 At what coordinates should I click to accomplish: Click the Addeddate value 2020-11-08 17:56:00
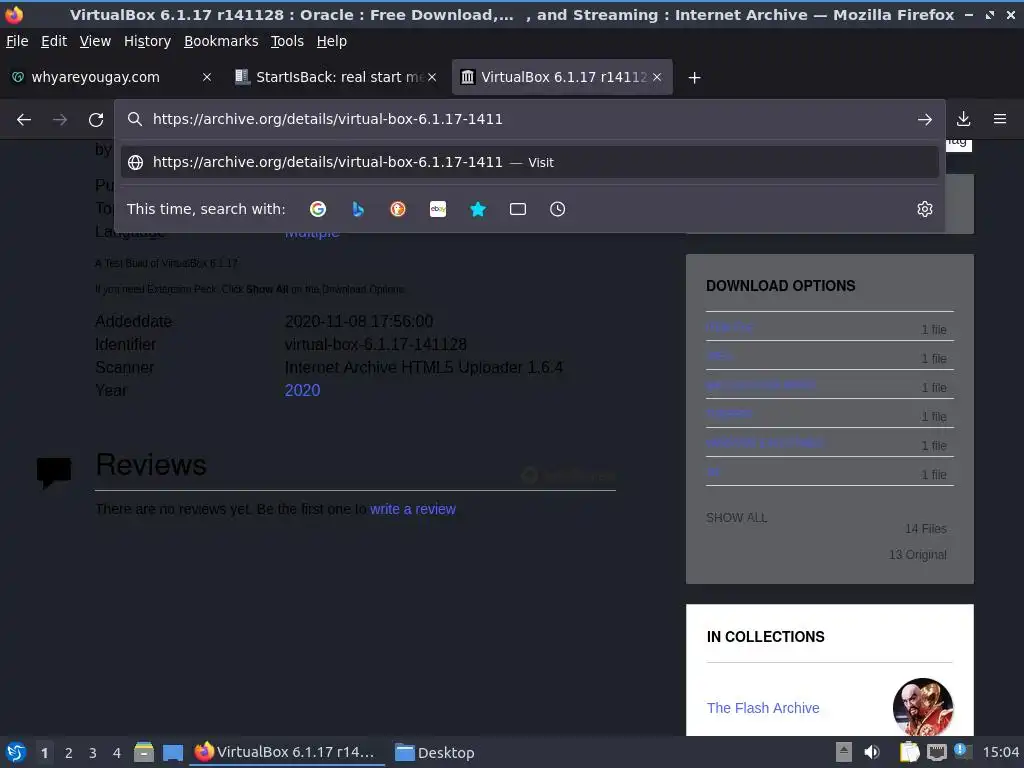(x=359, y=321)
